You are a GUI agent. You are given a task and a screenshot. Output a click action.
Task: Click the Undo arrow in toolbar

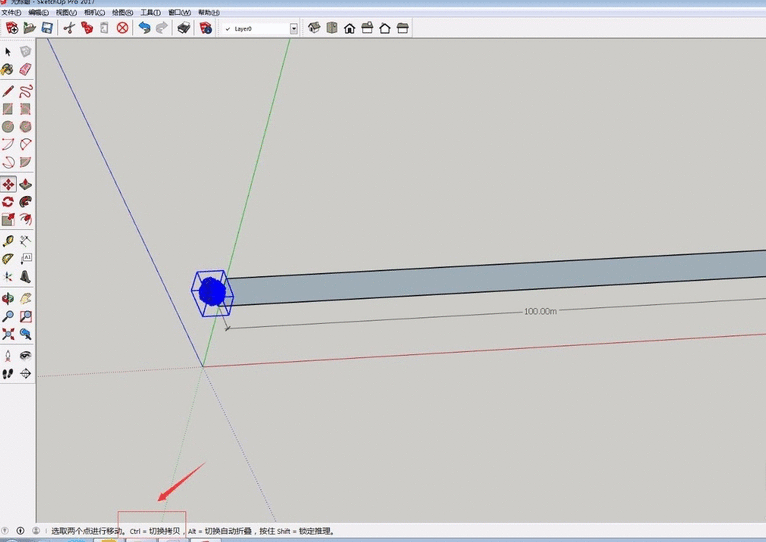click(x=144, y=28)
